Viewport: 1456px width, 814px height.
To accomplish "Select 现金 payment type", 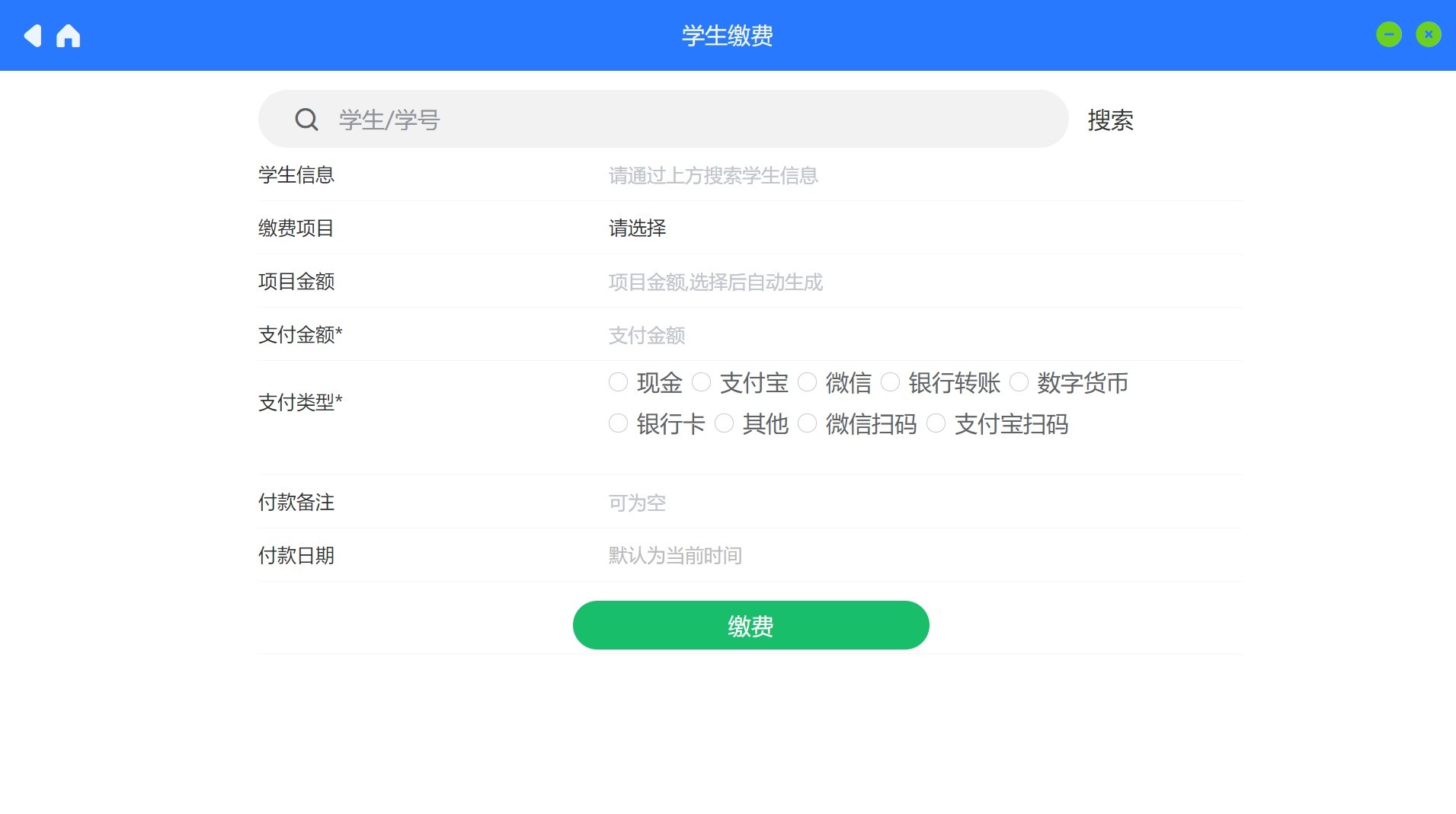I will coord(618,382).
